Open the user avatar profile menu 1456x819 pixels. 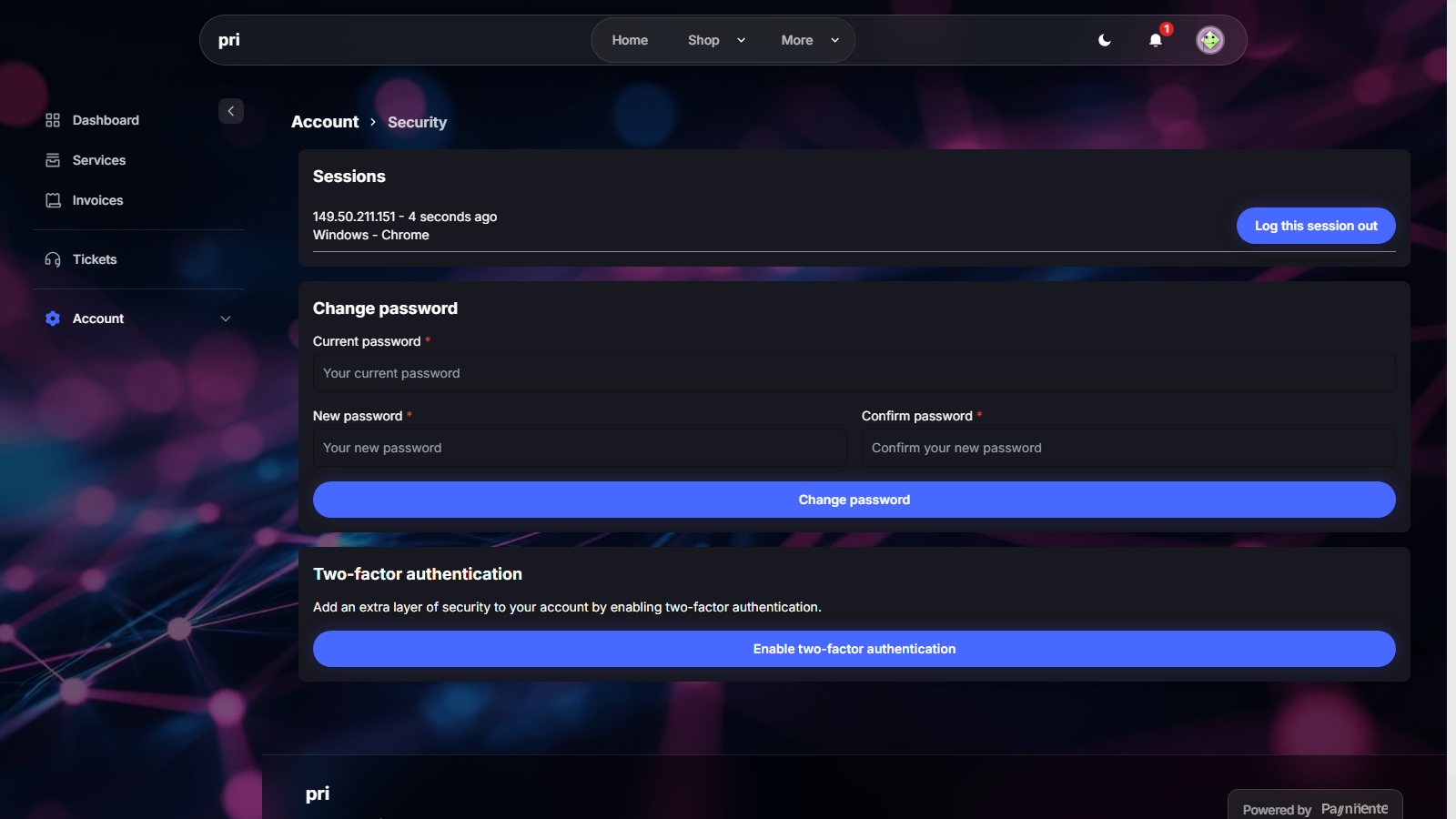tap(1209, 40)
